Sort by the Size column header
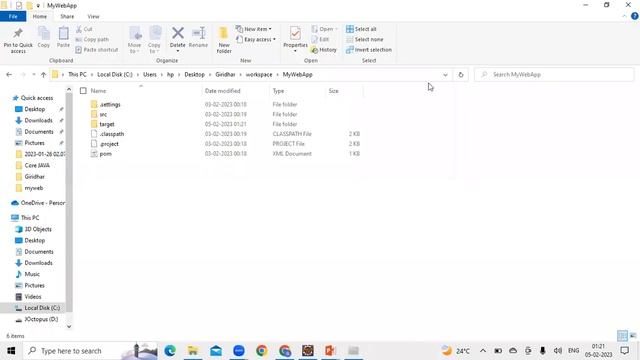Viewport: 640px width, 360px height. pos(333,91)
